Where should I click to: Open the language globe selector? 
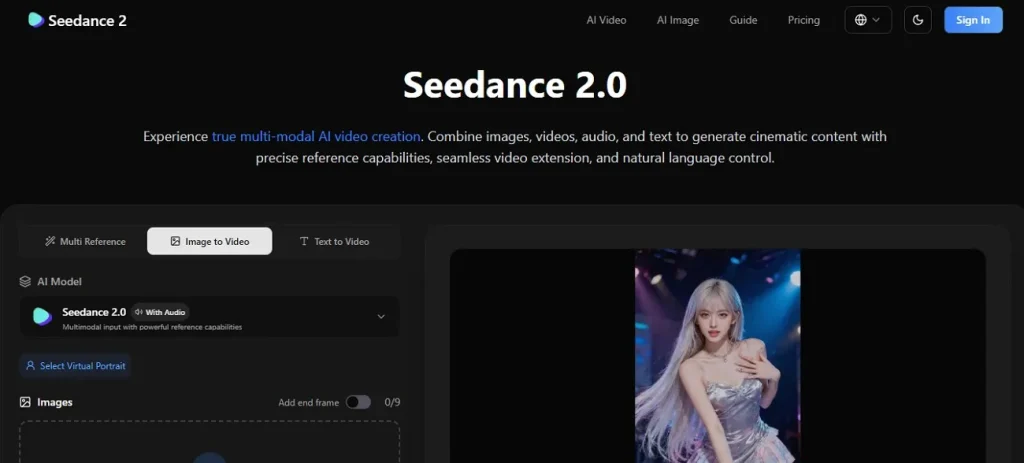tap(868, 20)
